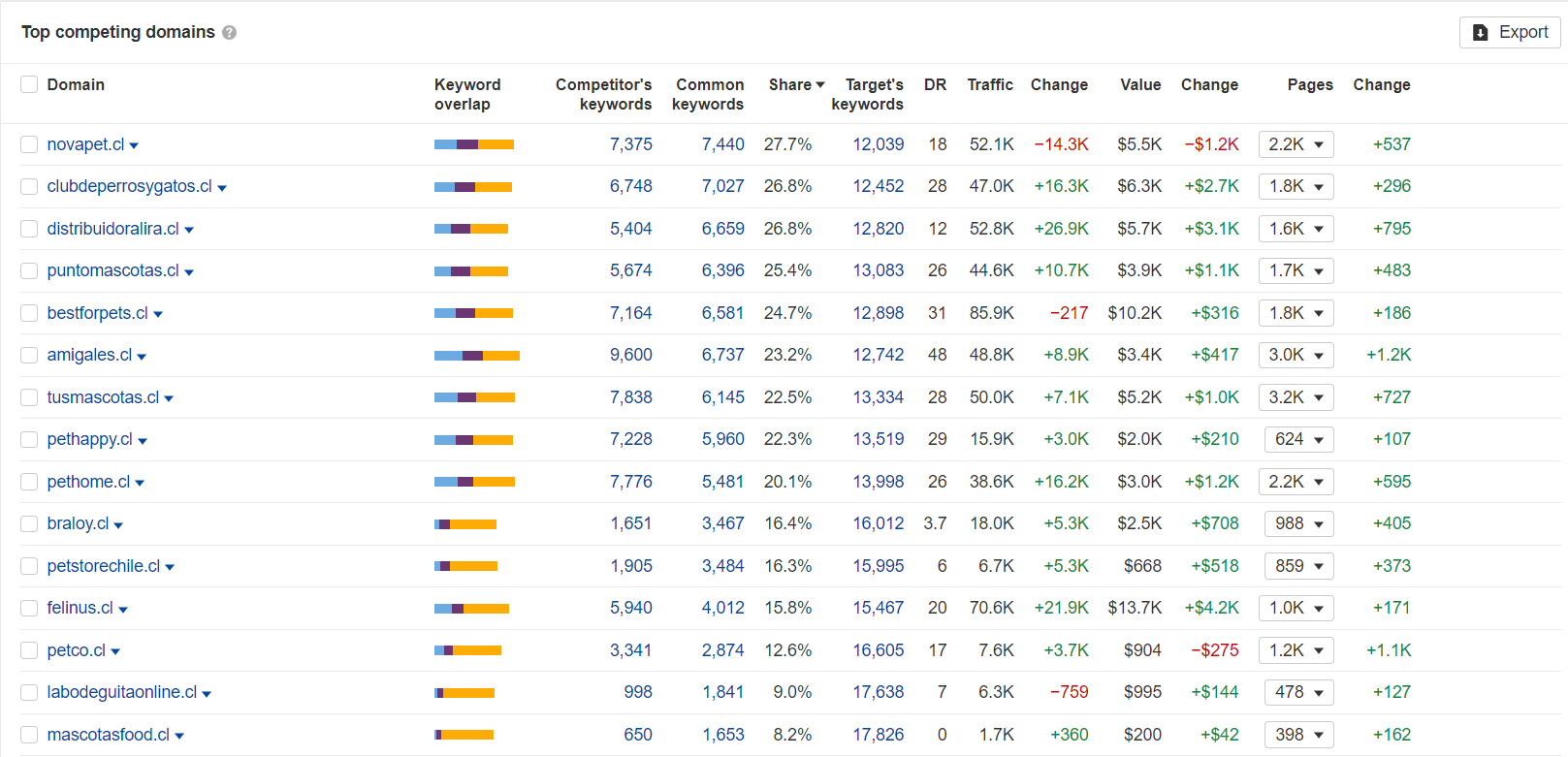Click value $13.7K for felinus.cl
This screenshot has width=1568, height=757.
pyautogui.click(x=1135, y=608)
